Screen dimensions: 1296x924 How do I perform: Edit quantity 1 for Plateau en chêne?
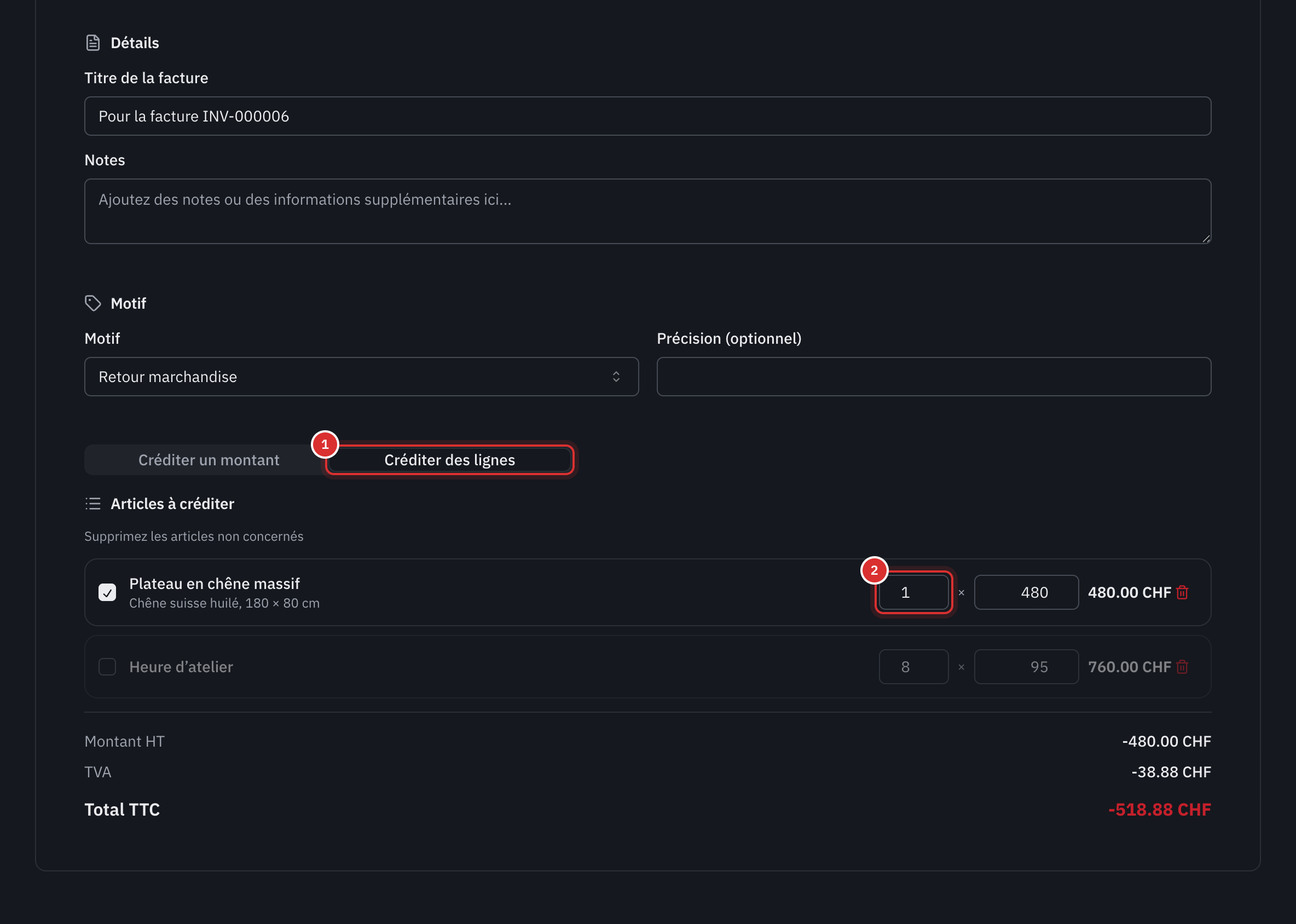point(913,592)
